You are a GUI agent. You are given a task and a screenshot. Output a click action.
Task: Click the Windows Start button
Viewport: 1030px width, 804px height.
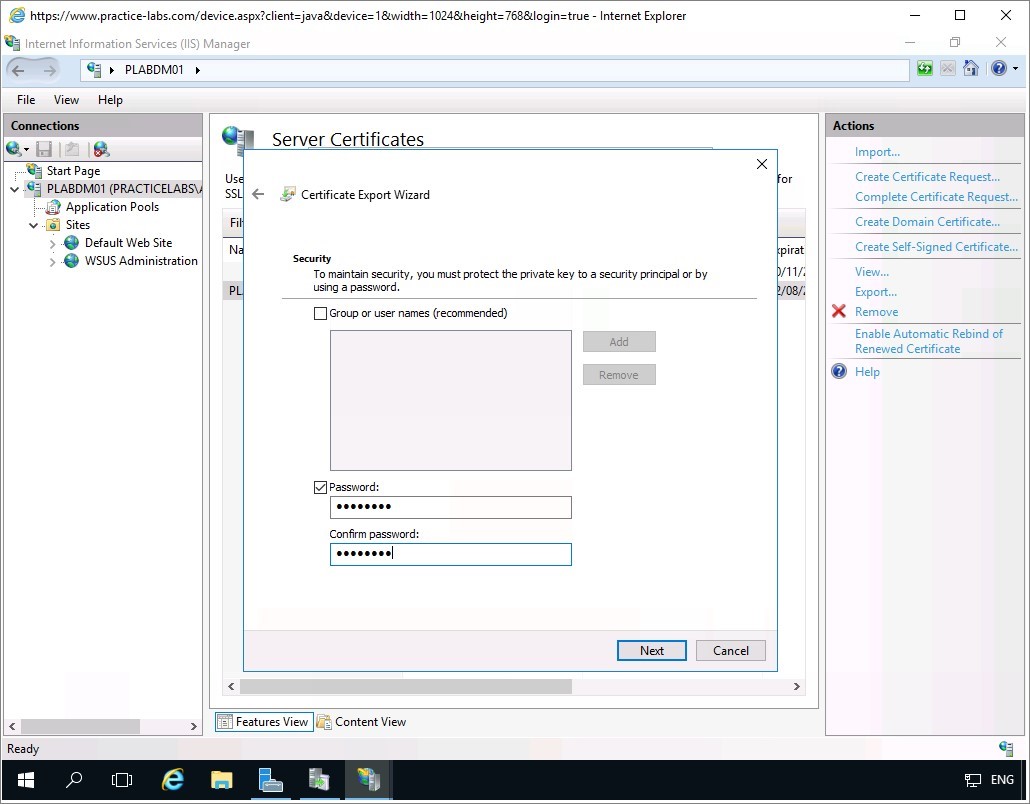coord(25,780)
